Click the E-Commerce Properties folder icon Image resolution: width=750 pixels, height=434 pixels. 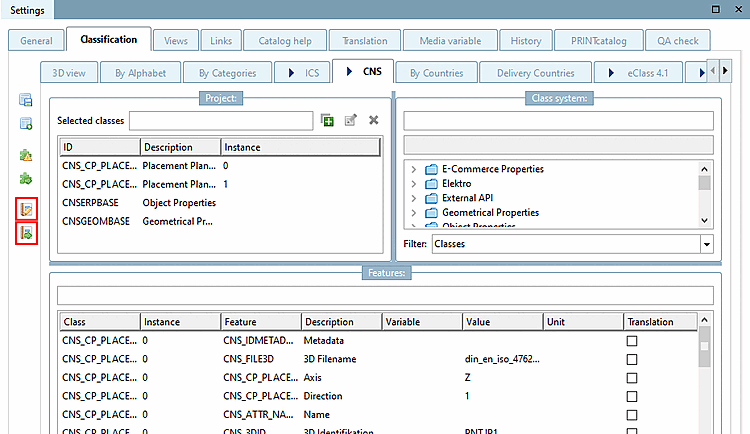click(431, 169)
